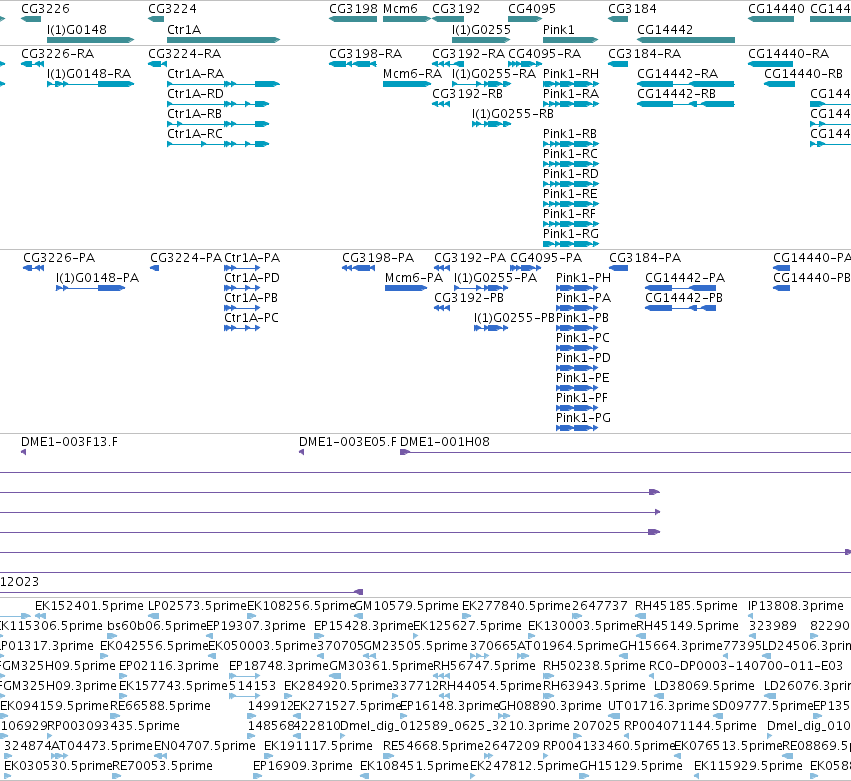Select transcript CG3184-RA
Viewport: 851px width, 781px height.
click(x=618, y=64)
